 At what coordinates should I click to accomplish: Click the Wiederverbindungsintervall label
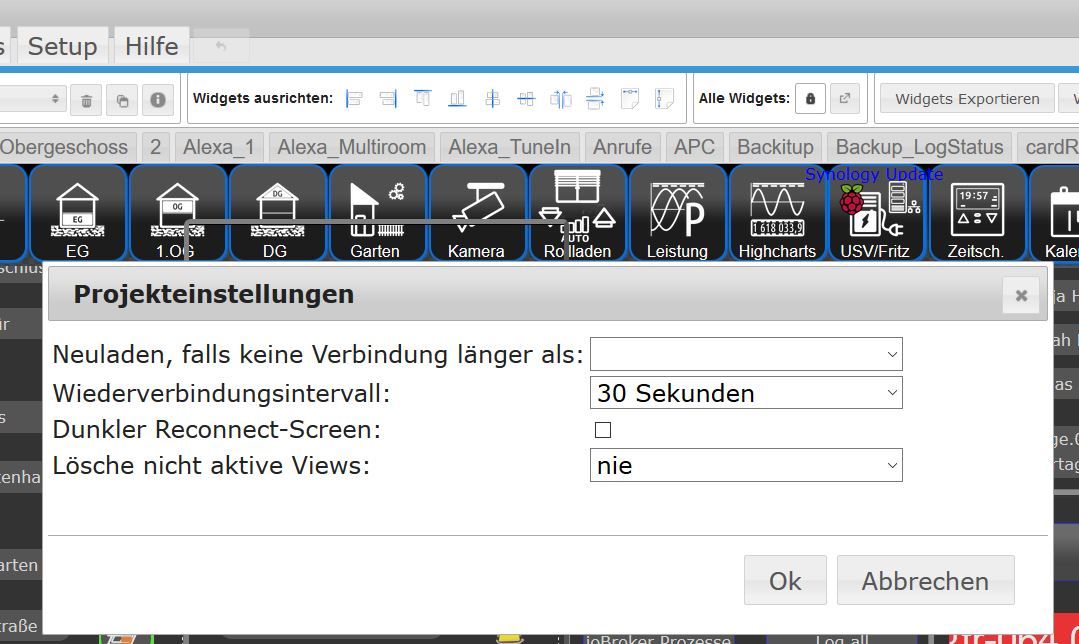tap(222, 394)
